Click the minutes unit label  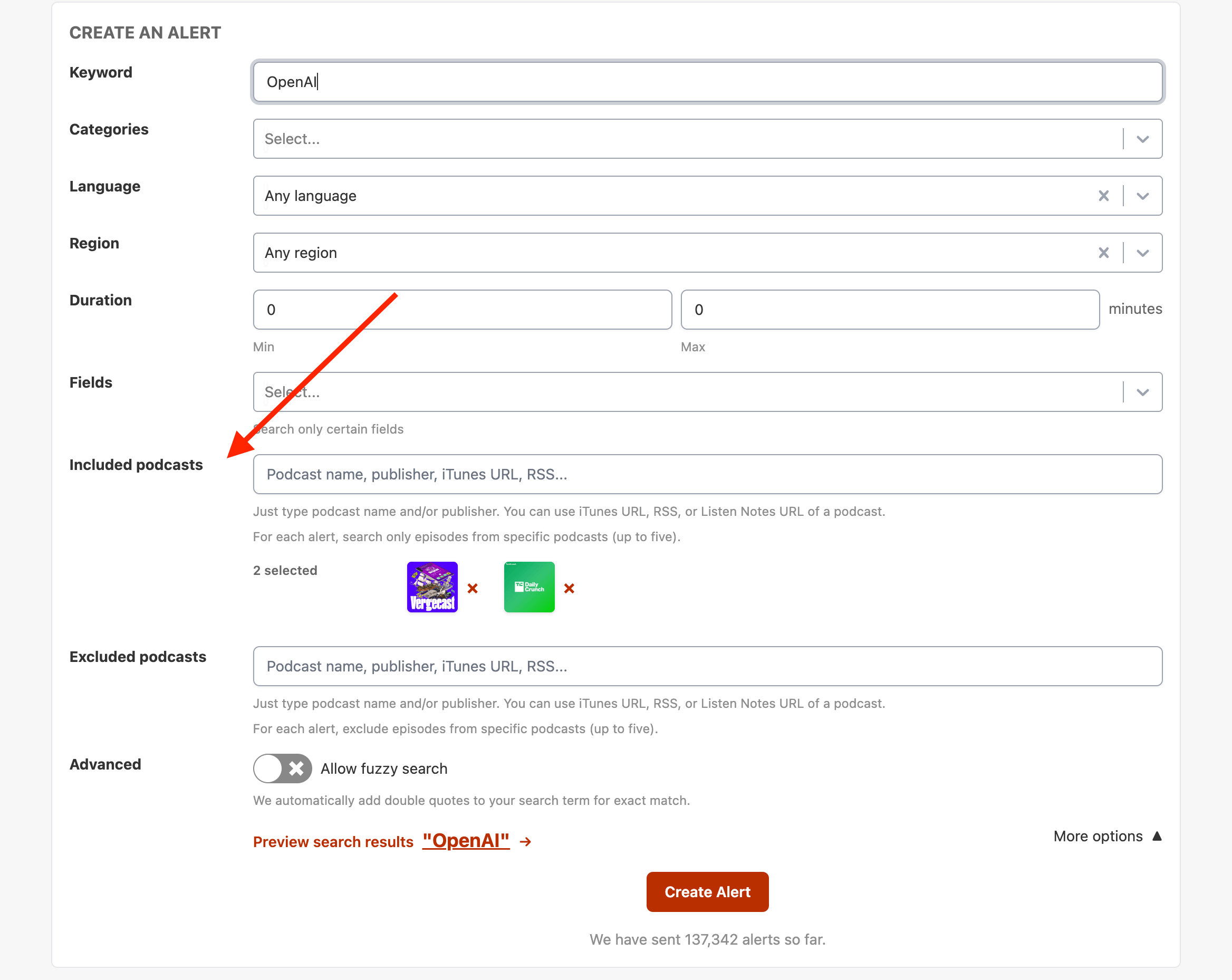tap(1135, 309)
